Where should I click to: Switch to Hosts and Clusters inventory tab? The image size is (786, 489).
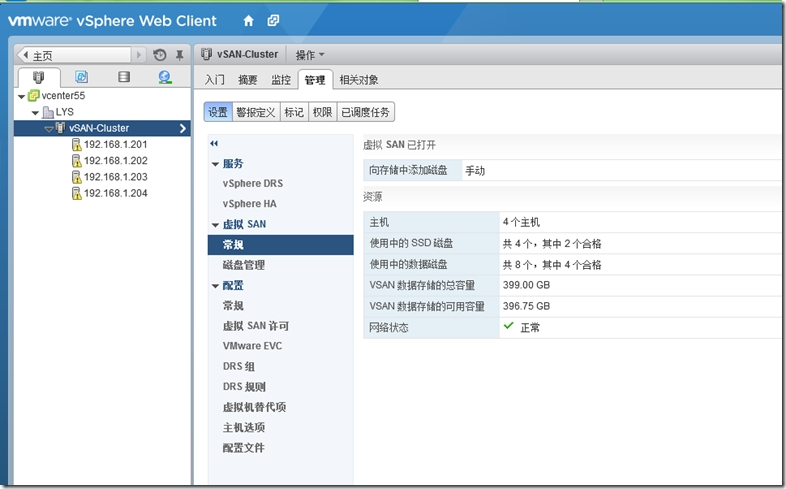click(x=38, y=77)
